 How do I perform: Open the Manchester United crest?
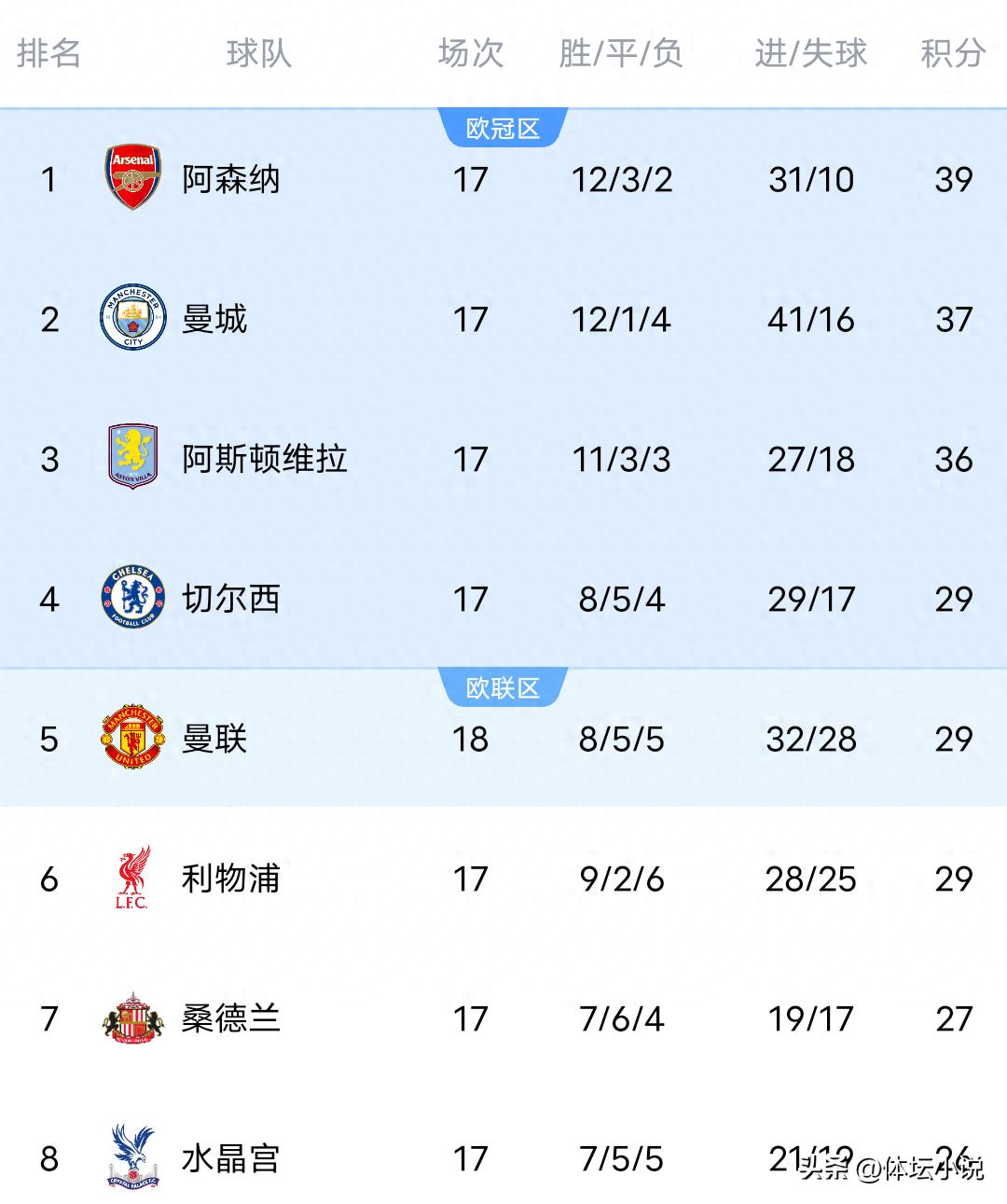click(133, 738)
